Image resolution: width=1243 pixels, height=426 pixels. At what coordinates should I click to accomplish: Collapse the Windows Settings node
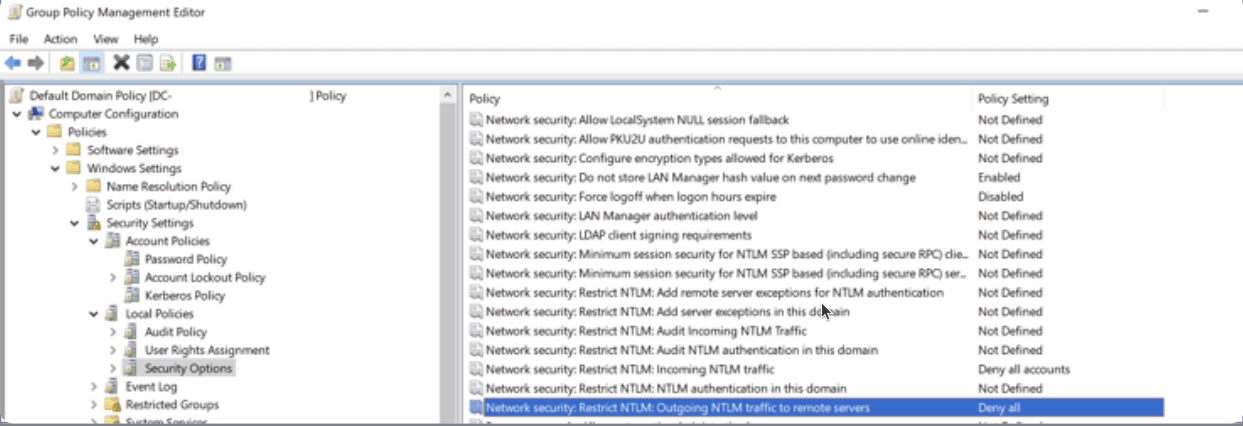coord(55,168)
